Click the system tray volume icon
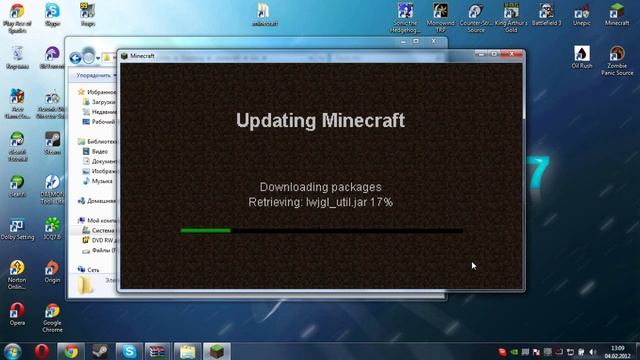The width and height of the screenshot is (640, 360). point(593,352)
